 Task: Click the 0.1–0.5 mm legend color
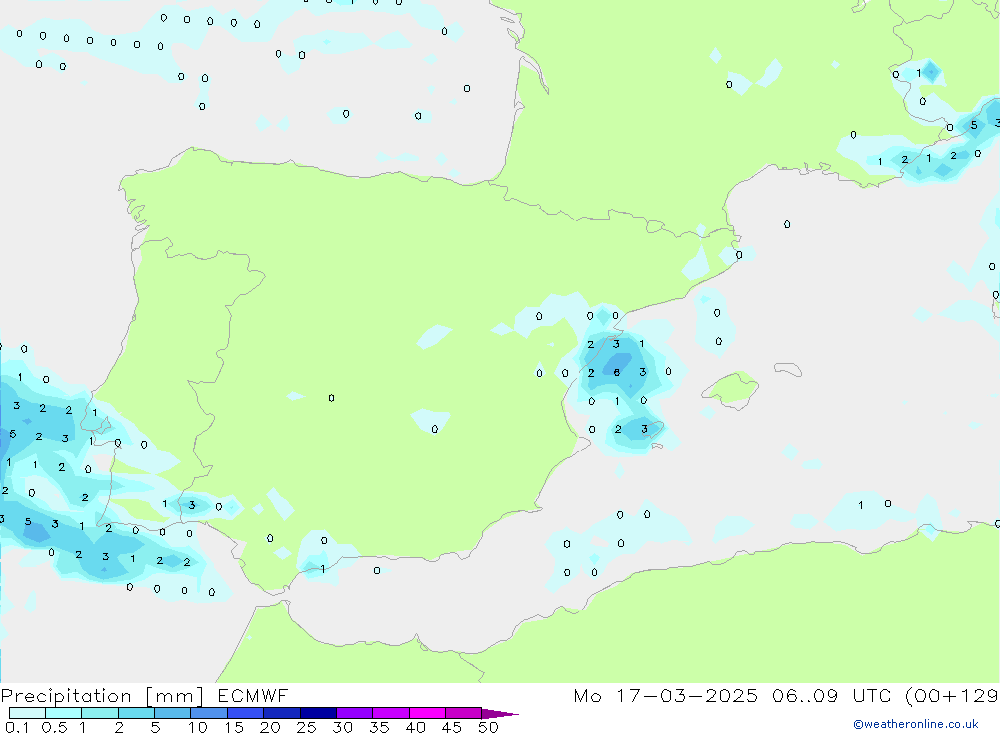pos(27,713)
